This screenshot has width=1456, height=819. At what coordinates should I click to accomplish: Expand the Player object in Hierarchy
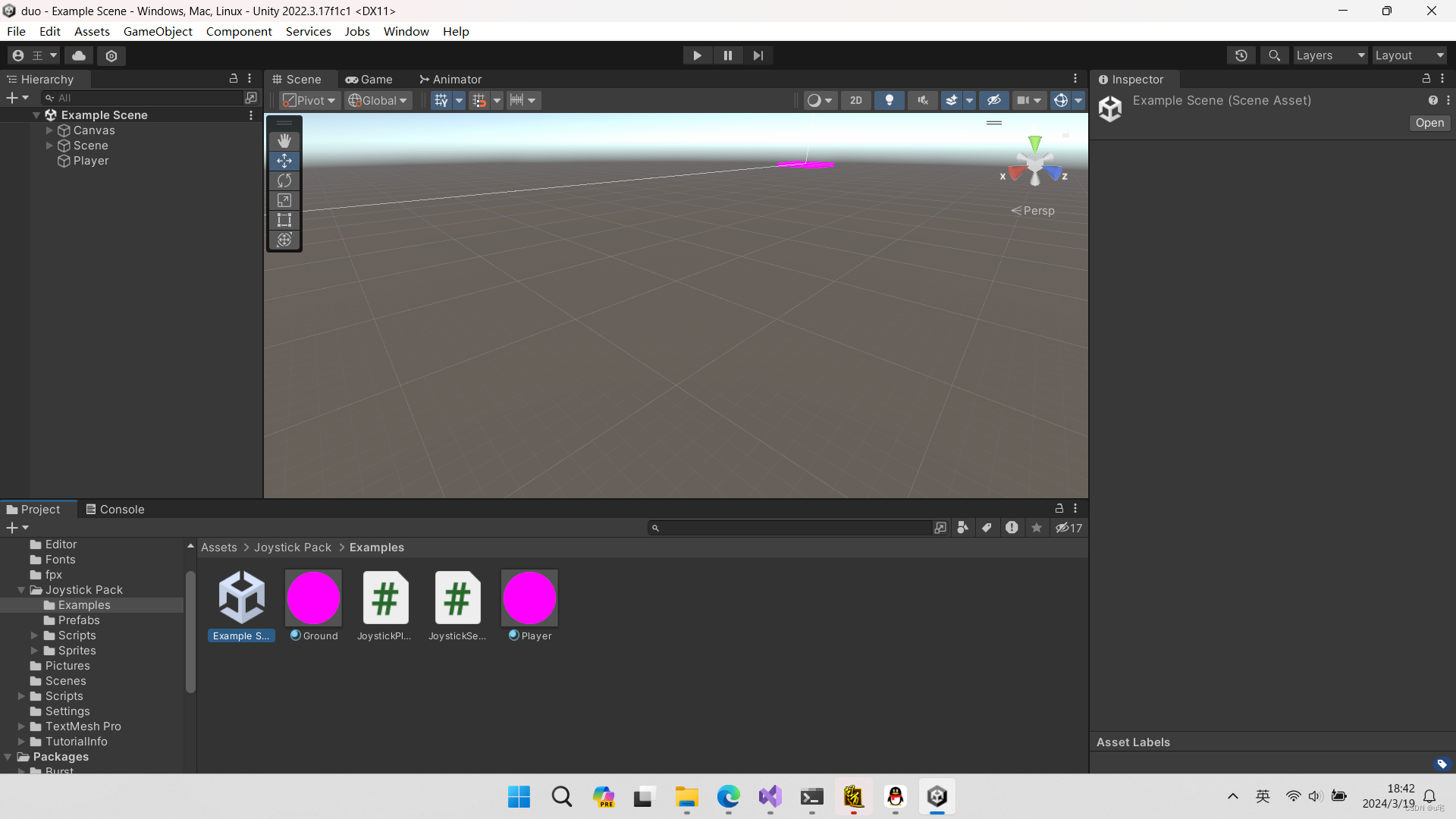49,161
